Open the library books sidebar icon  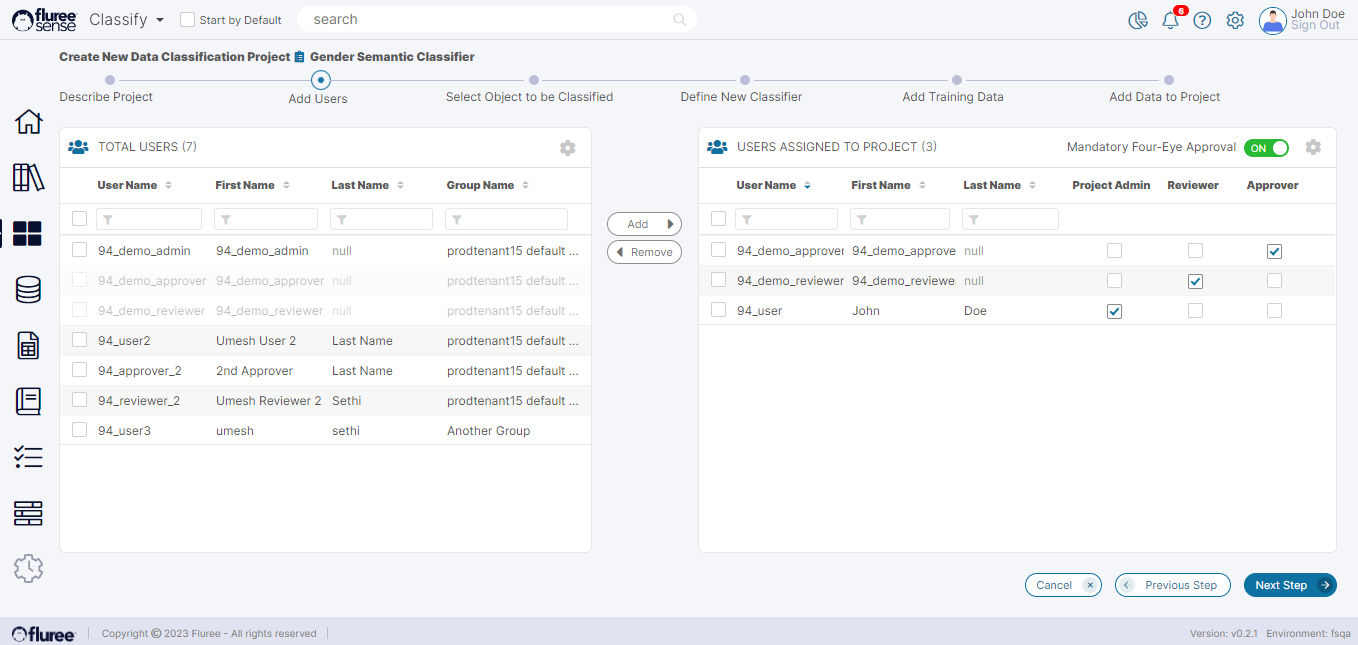28,178
